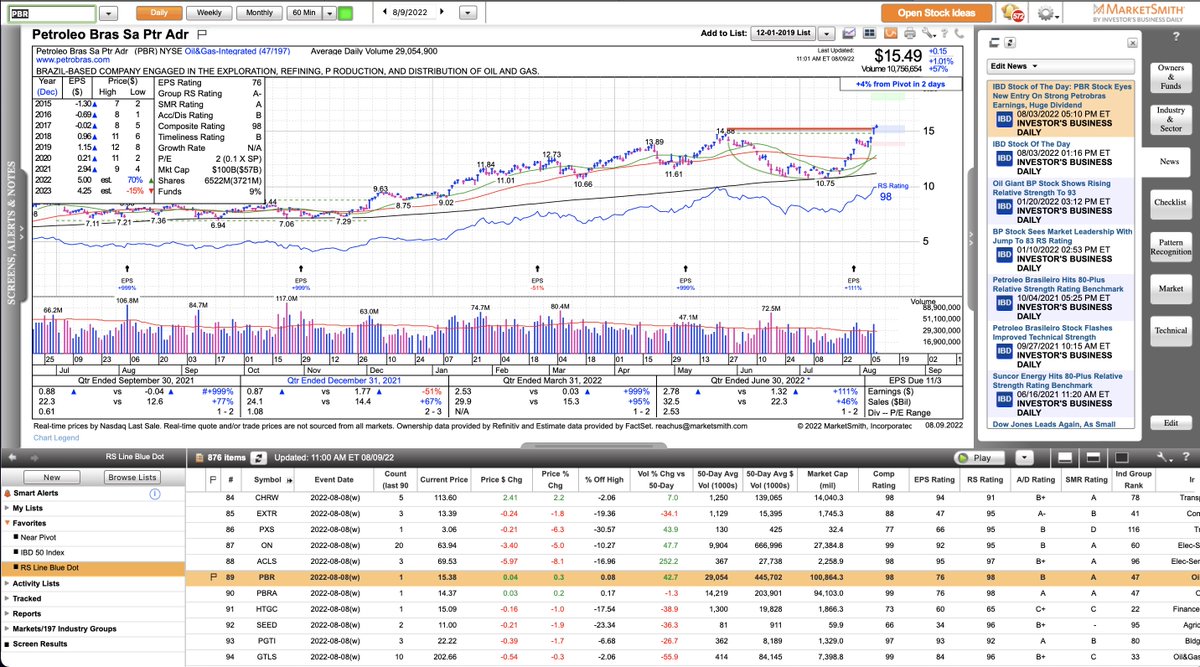Image resolution: width=1200 pixels, height=667 pixels.
Task: Switch chart to Weekly timeframe
Action: (210, 13)
